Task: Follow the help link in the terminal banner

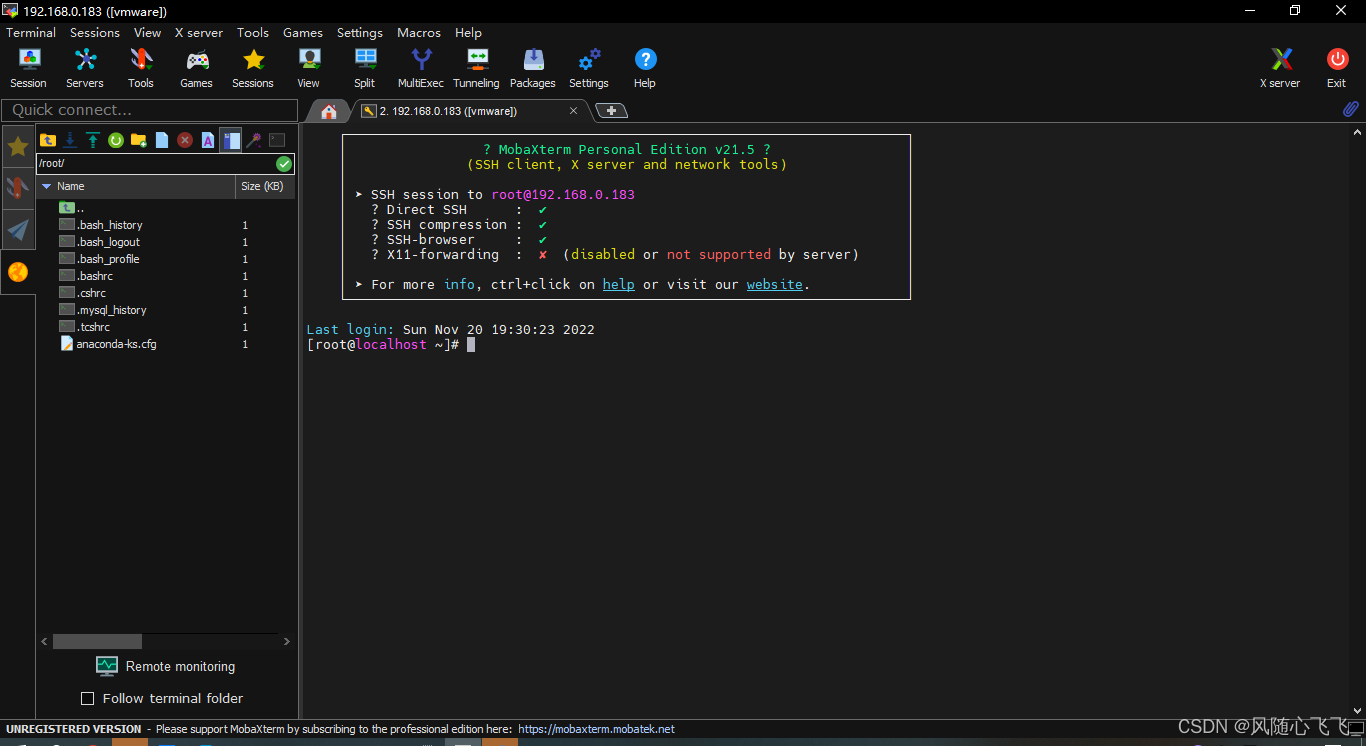Action: pos(618,284)
